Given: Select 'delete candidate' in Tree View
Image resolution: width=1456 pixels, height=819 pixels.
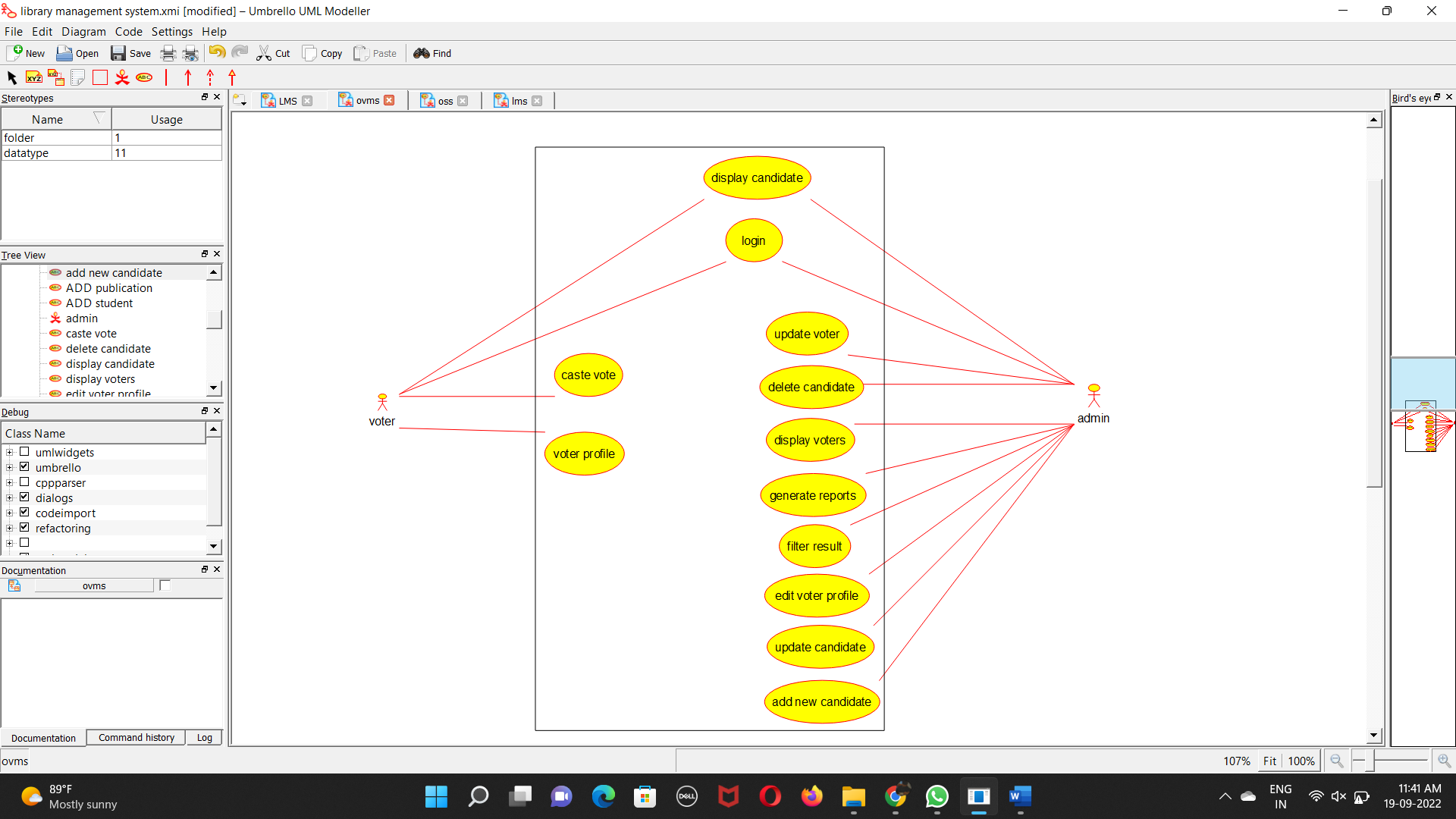Looking at the screenshot, I should click(x=108, y=349).
